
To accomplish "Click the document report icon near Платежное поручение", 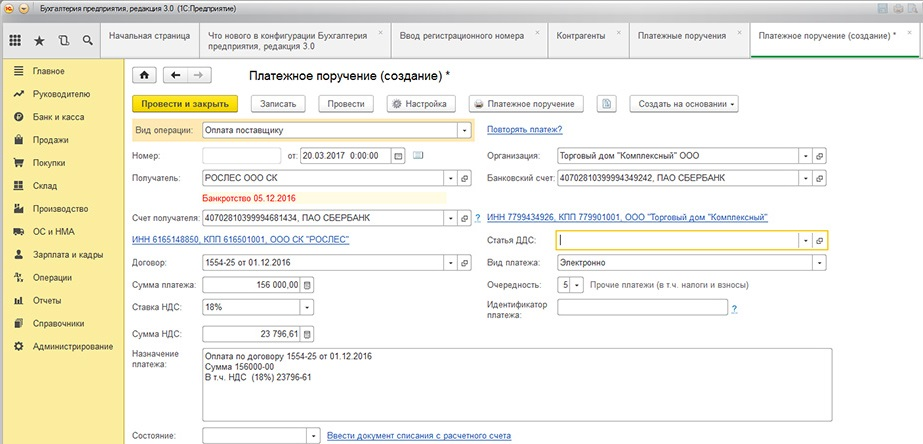I will tap(606, 104).
